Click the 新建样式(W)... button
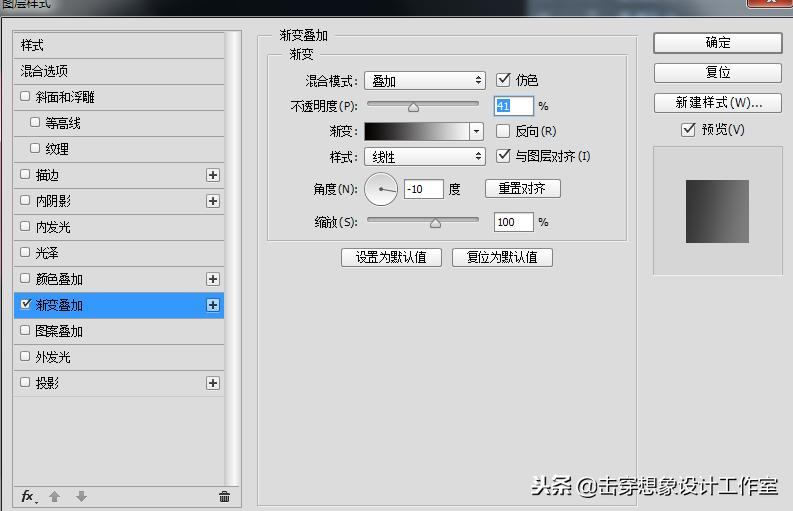 pyautogui.click(x=718, y=103)
